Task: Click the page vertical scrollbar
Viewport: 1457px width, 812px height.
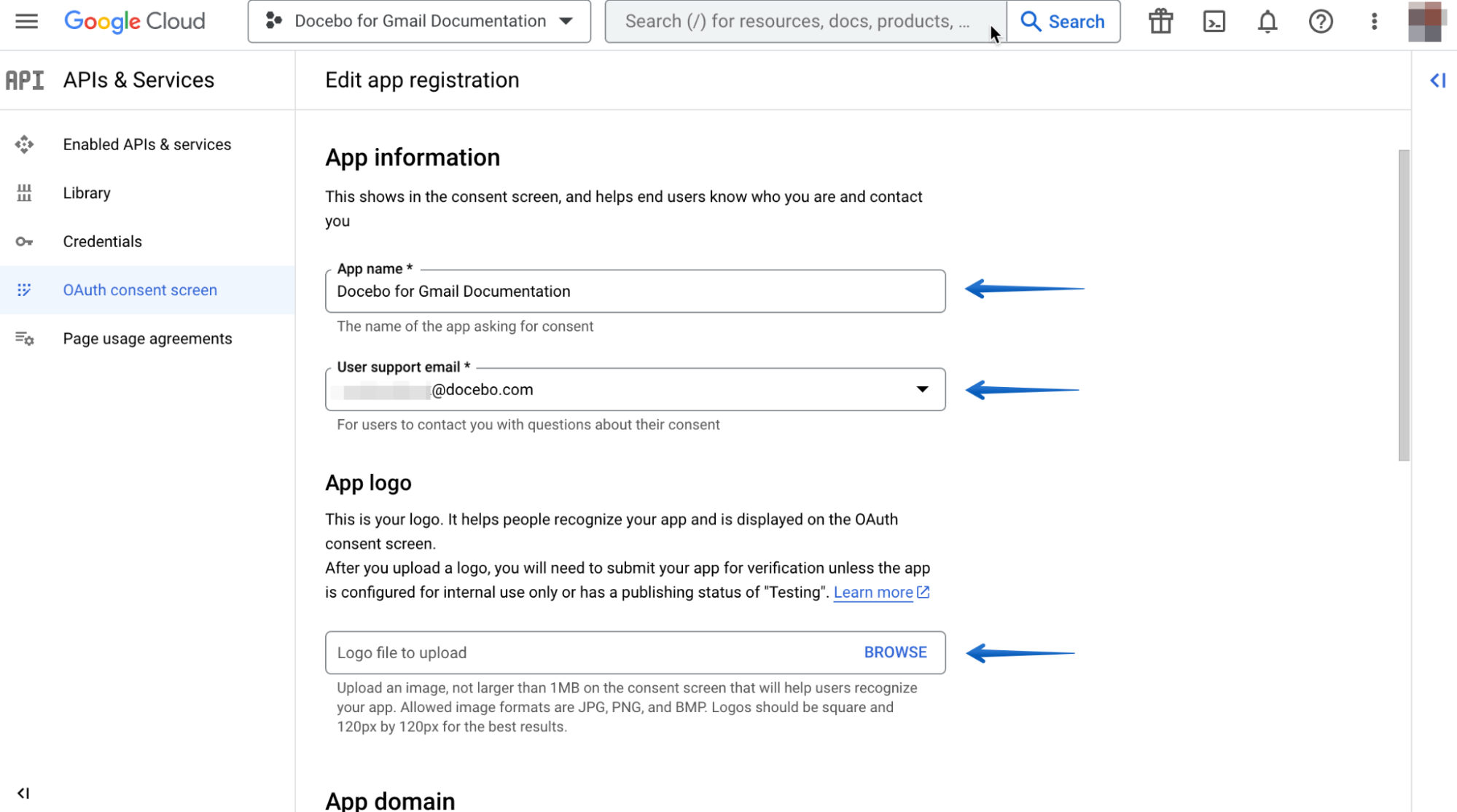Action: (1404, 305)
